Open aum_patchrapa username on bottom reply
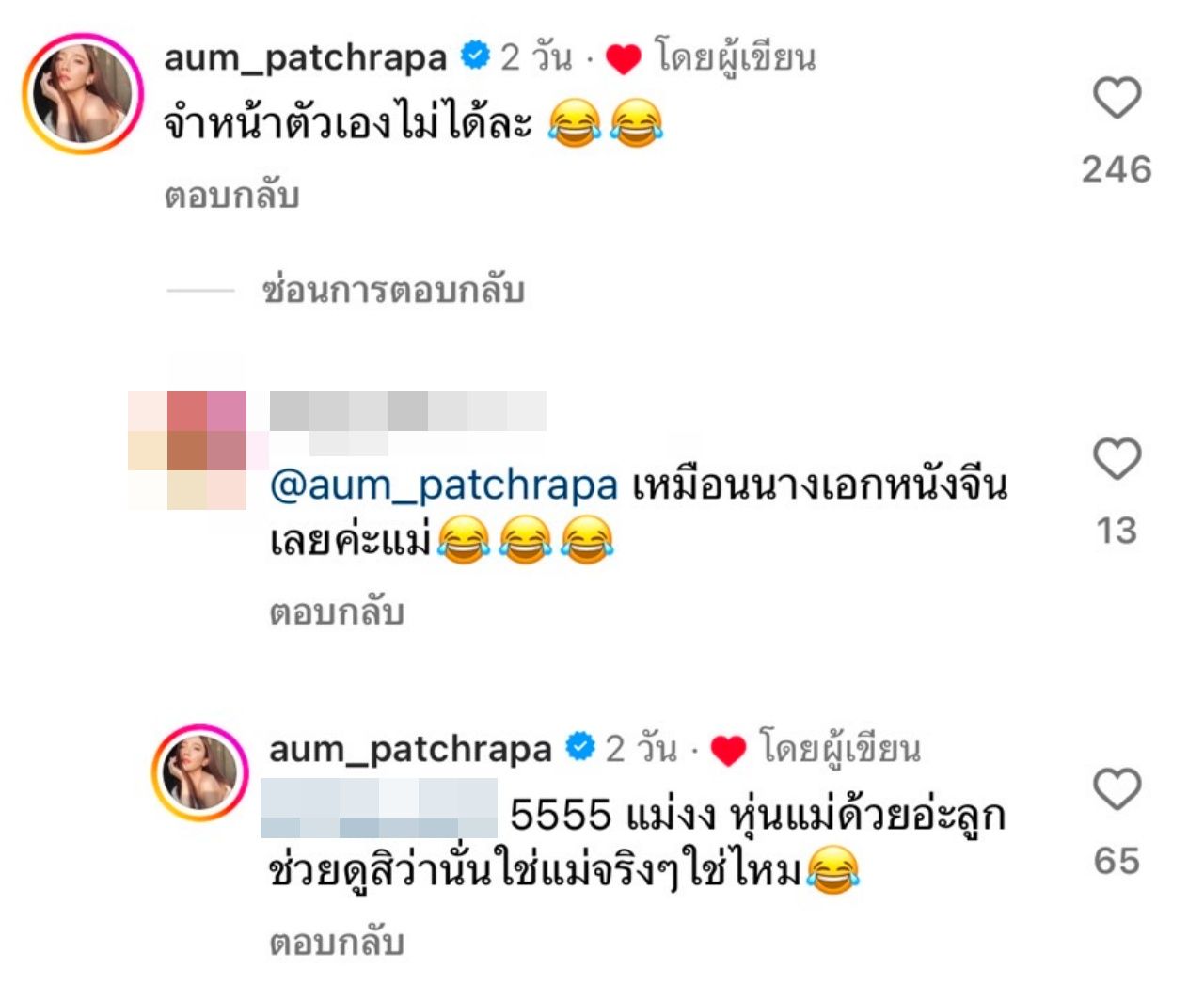 click(x=411, y=750)
